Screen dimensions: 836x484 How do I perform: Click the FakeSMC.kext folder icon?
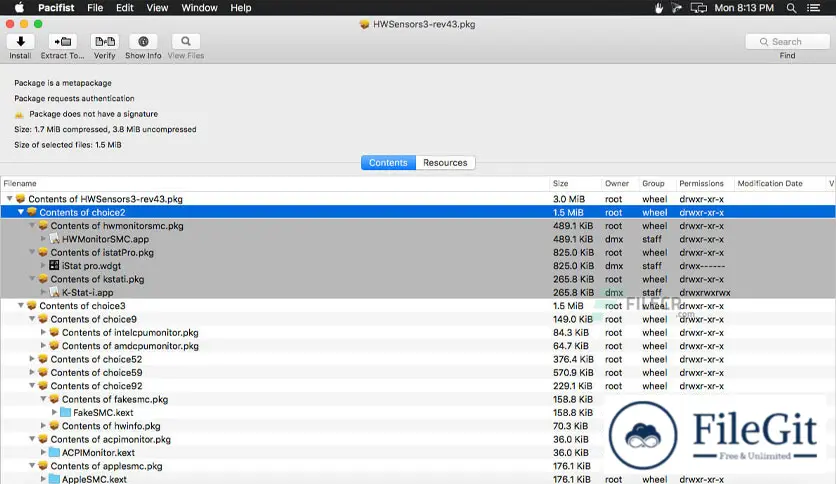click(66, 412)
